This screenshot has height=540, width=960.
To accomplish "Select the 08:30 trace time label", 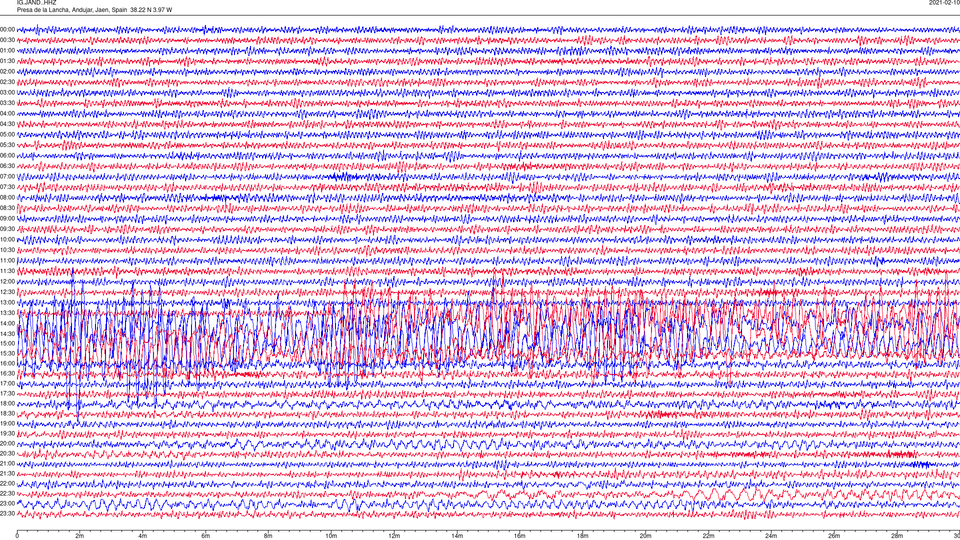I will click(7, 208).
